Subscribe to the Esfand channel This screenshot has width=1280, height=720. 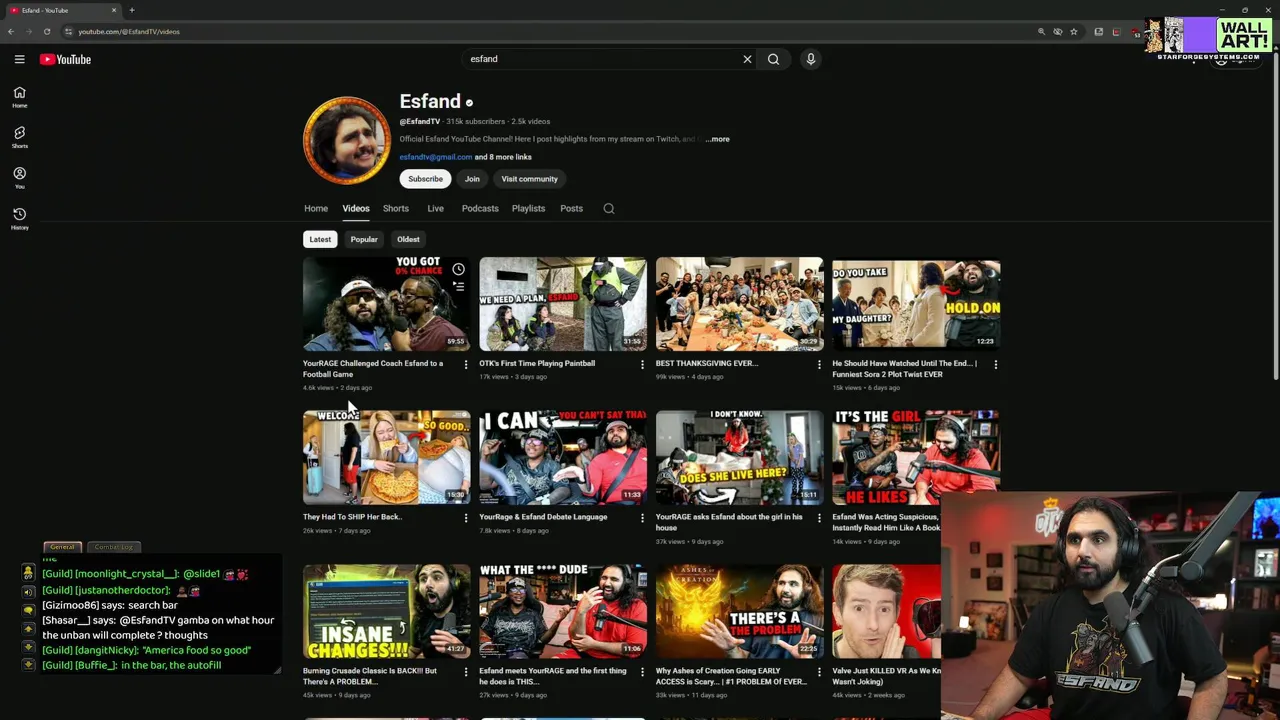(x=425, y=179)
